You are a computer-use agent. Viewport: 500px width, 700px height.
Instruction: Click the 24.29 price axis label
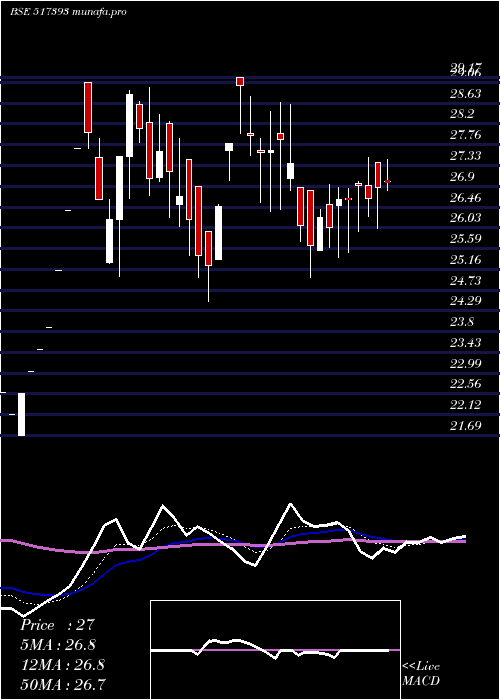coord(465,301)
